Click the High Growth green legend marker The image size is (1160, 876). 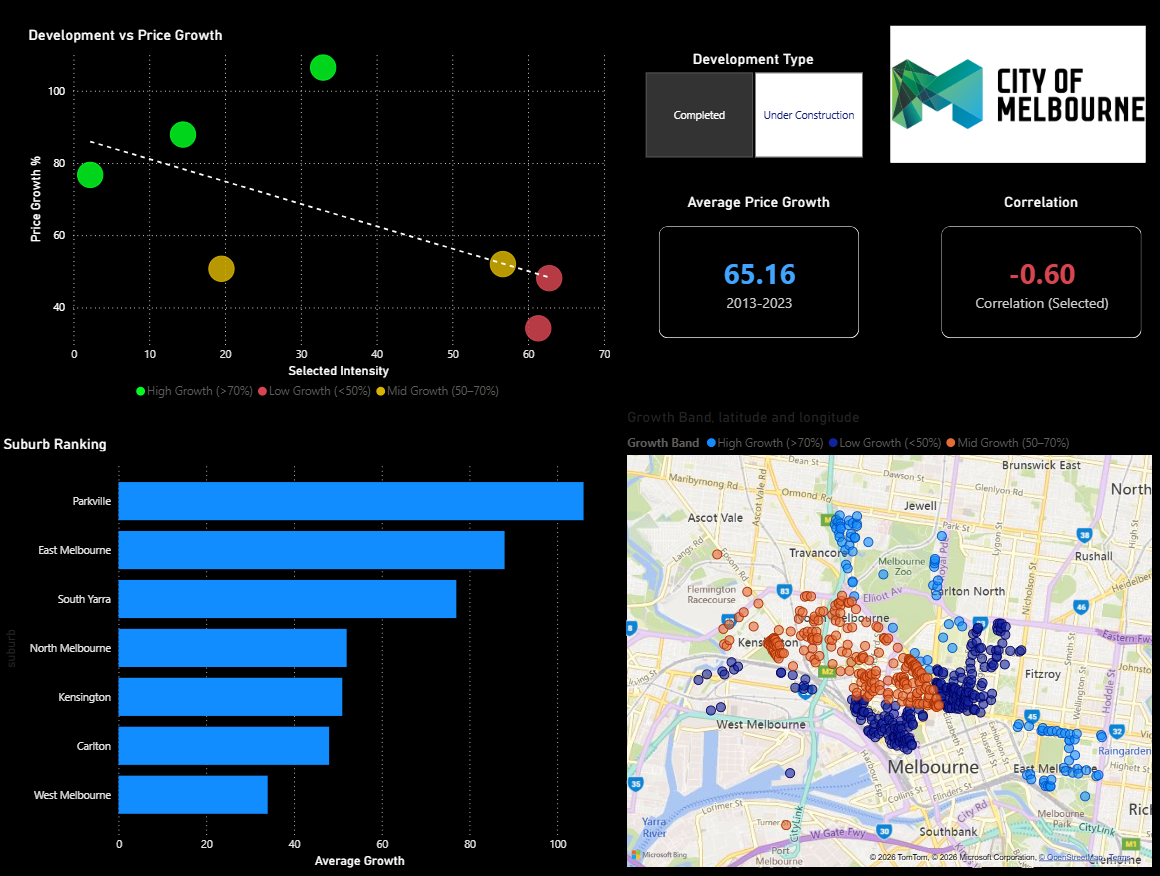tap(141, 391)
